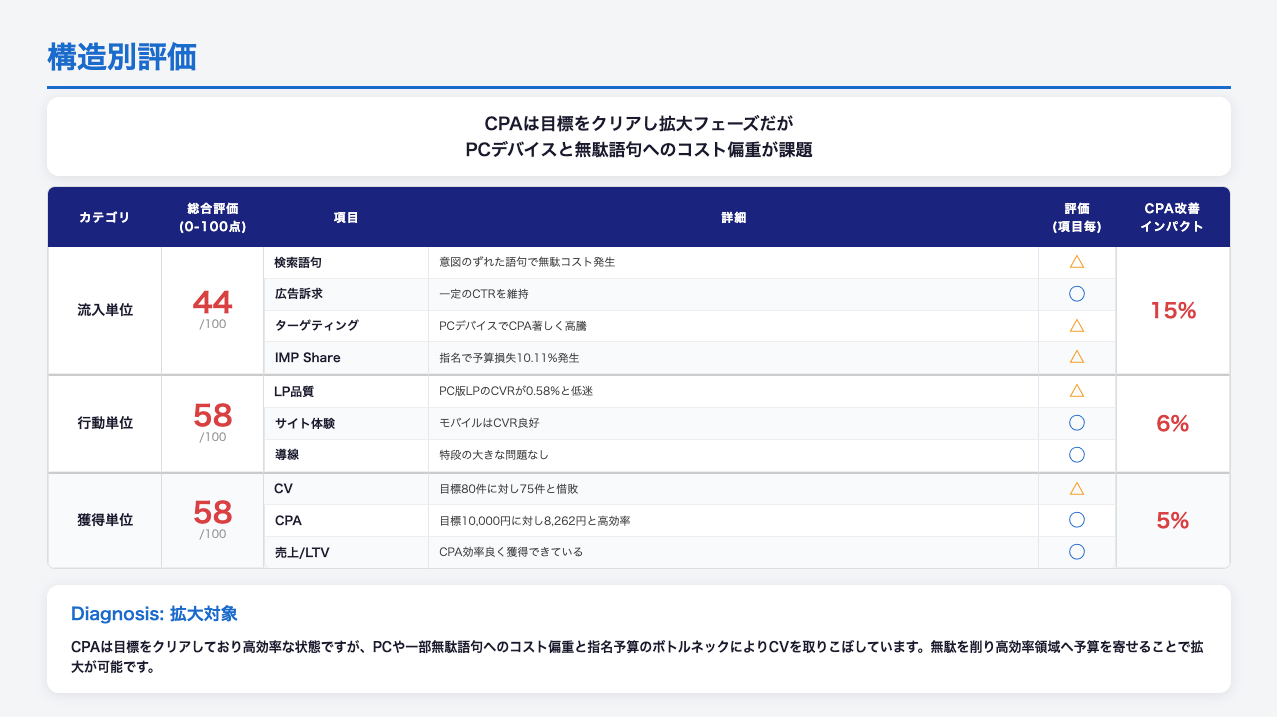Click the circle rating for 広告訴求 row
This screenshot has width=1277, height=717.
[x=1077, y=294]
